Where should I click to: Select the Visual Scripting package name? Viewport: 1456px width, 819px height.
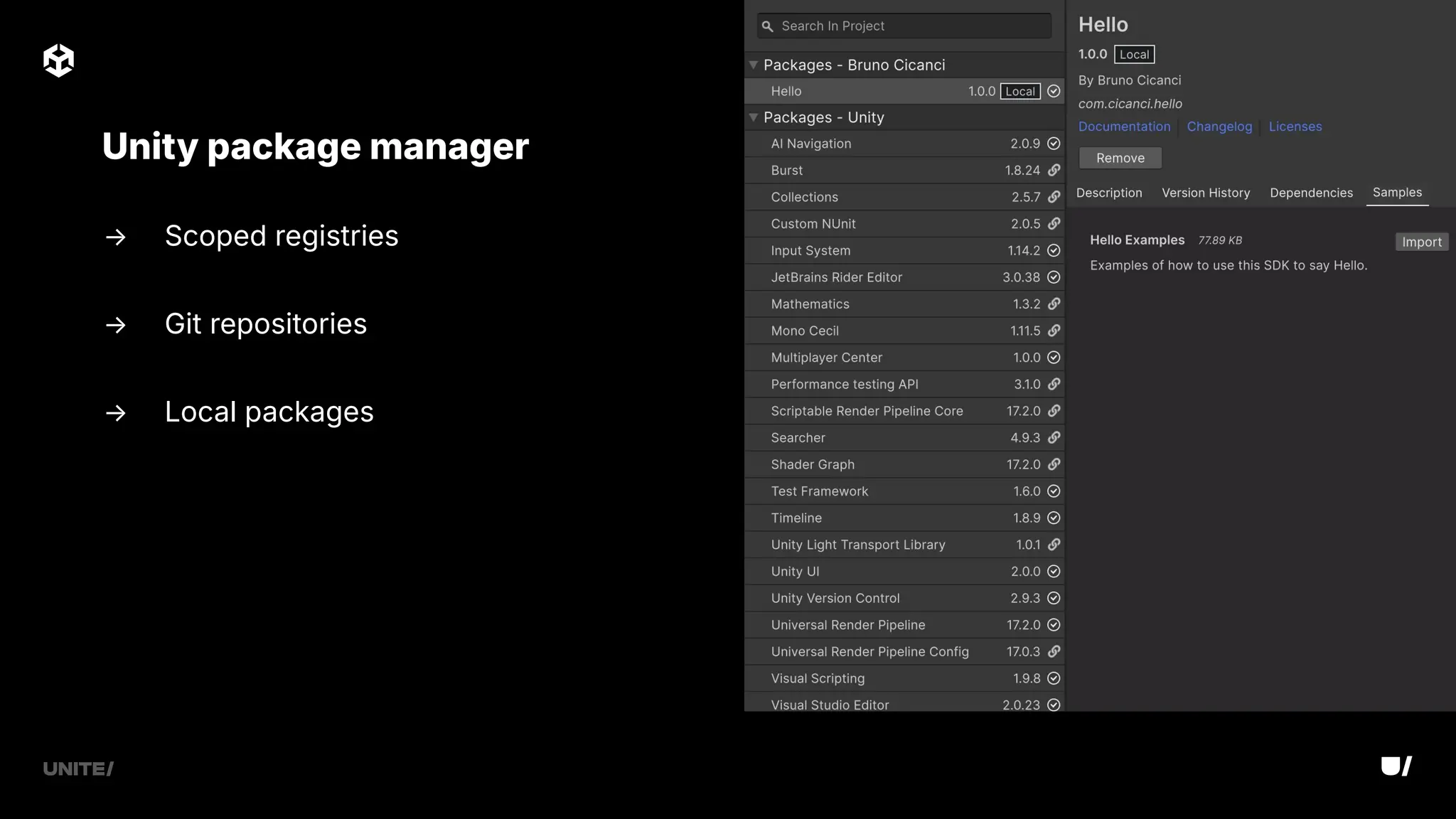click(818, 678)
